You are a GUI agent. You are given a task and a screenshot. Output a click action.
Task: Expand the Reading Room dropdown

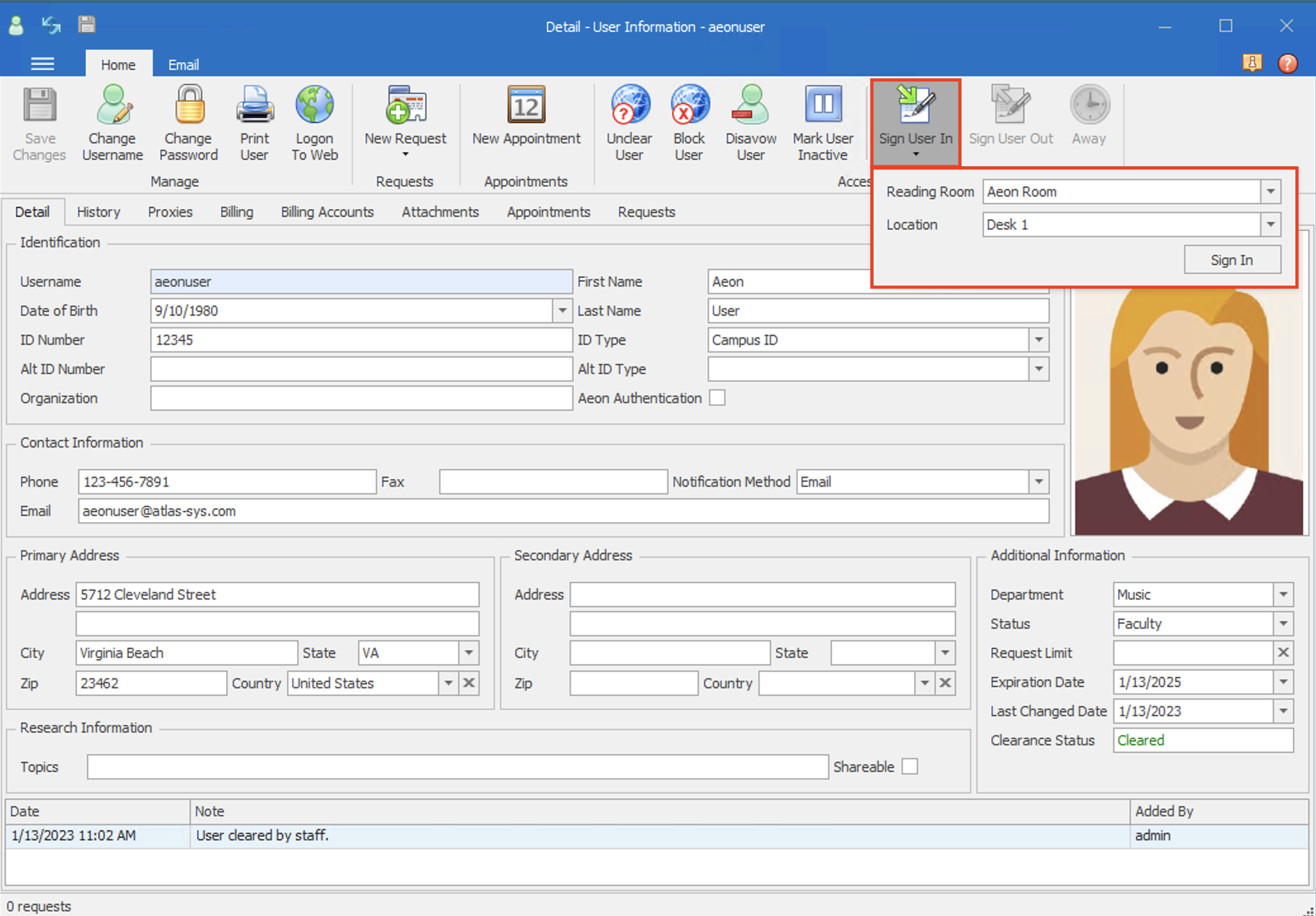pos(1270,191)
